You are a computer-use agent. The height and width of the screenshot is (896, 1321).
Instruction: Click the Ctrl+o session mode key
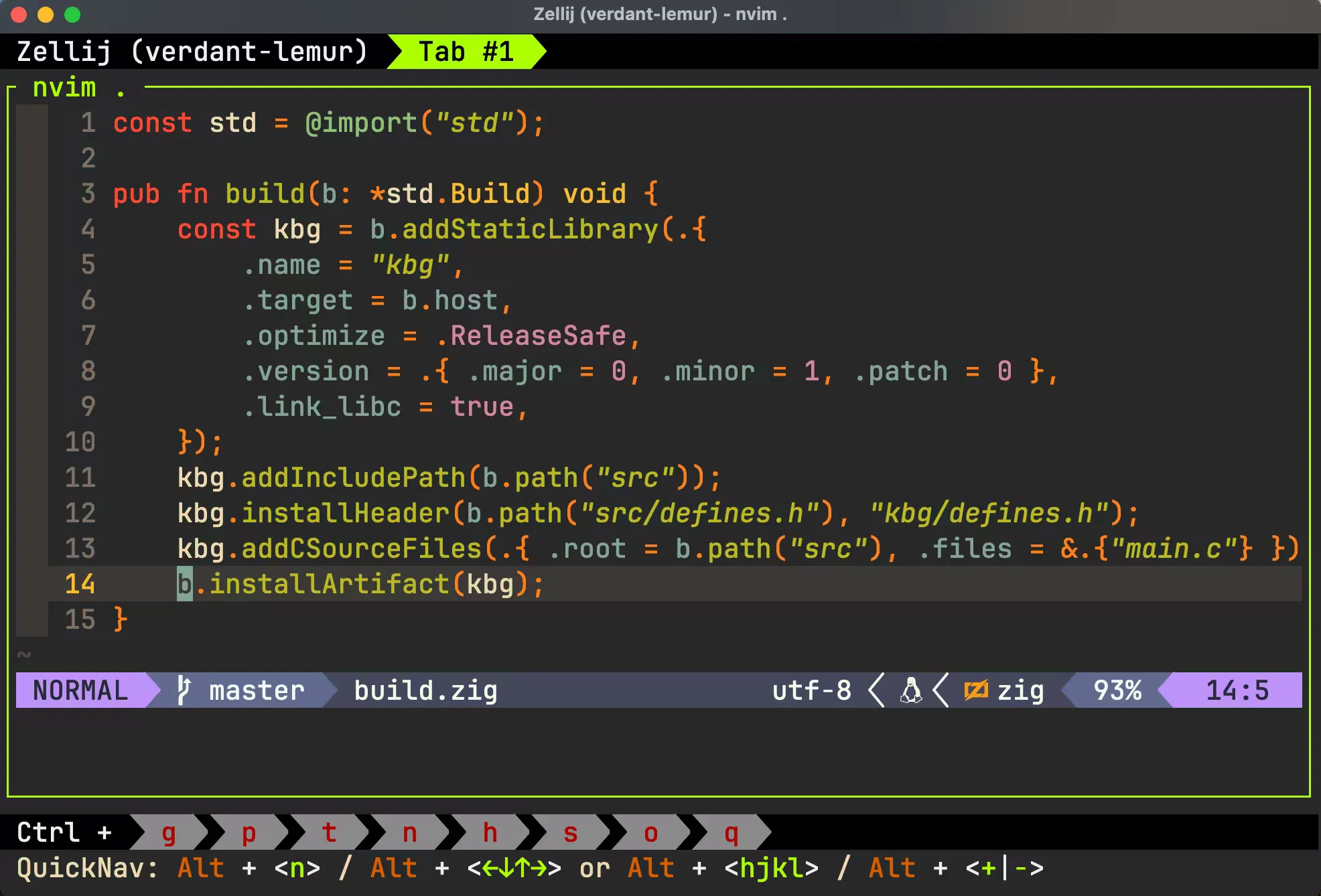click(x=651, y=833)
